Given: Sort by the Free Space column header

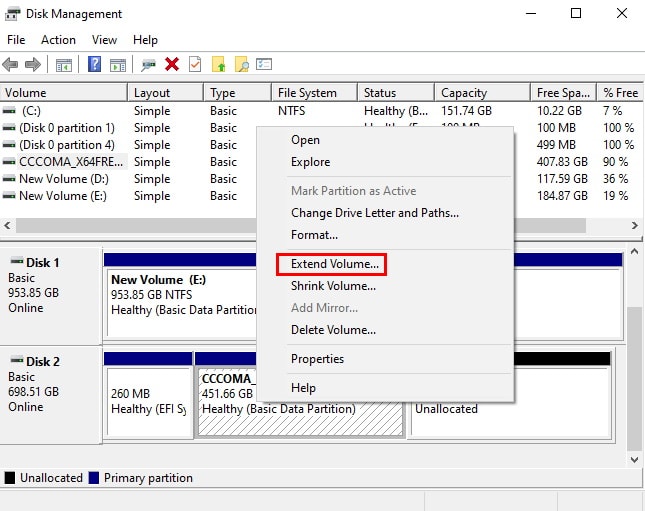Looking at the screenshot, I should pos(563,93).
